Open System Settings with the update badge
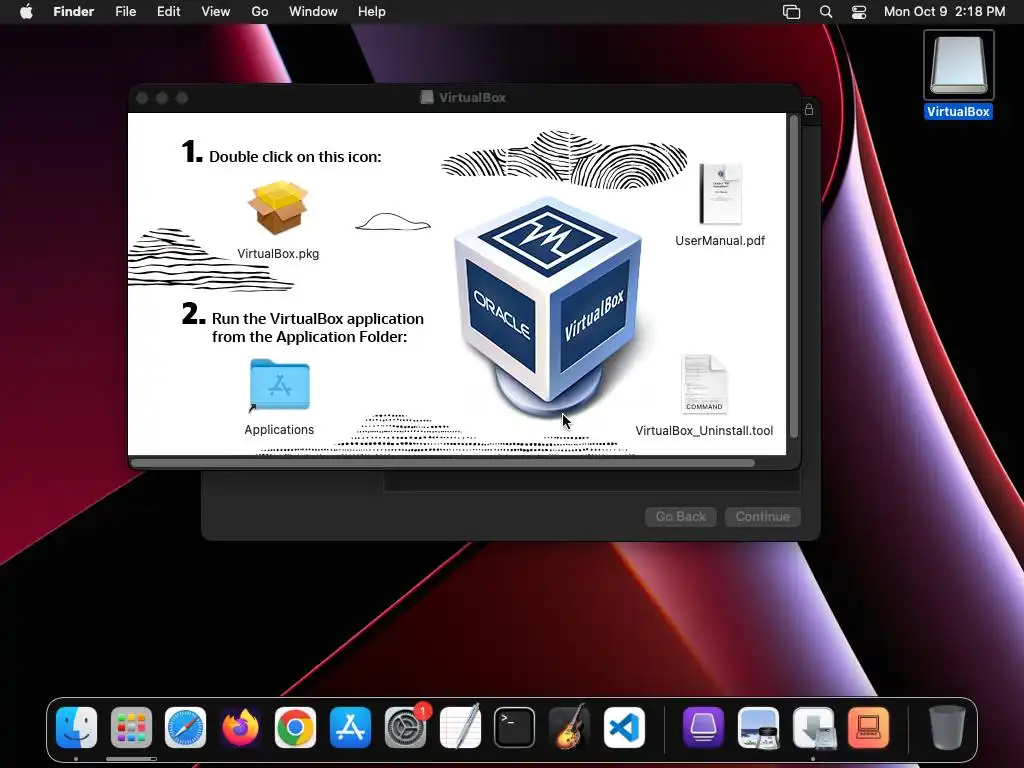Viewport: 1024px width, 768px height. (406, 728)
